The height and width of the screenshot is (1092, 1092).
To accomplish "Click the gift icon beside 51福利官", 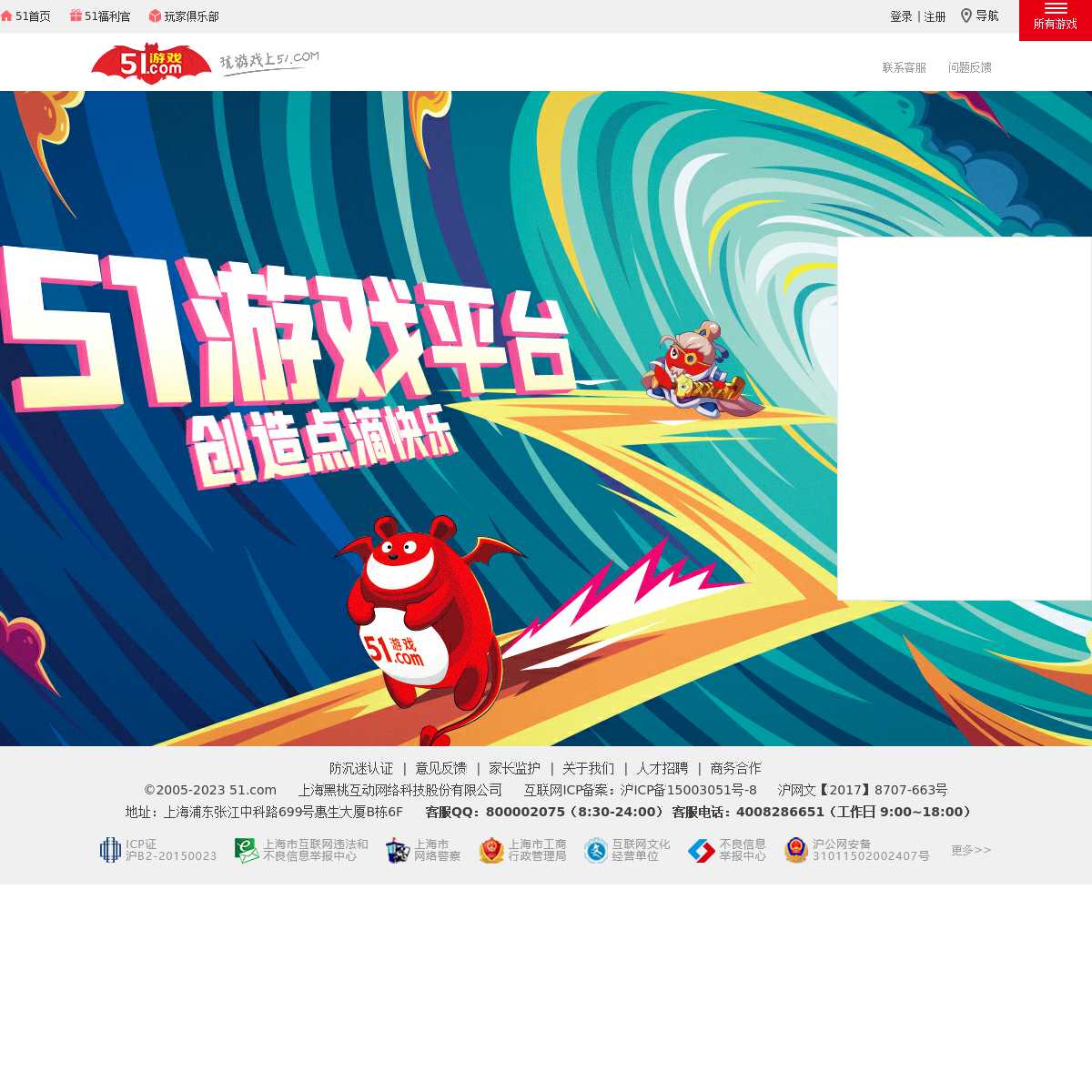I will tap(76, 15).
